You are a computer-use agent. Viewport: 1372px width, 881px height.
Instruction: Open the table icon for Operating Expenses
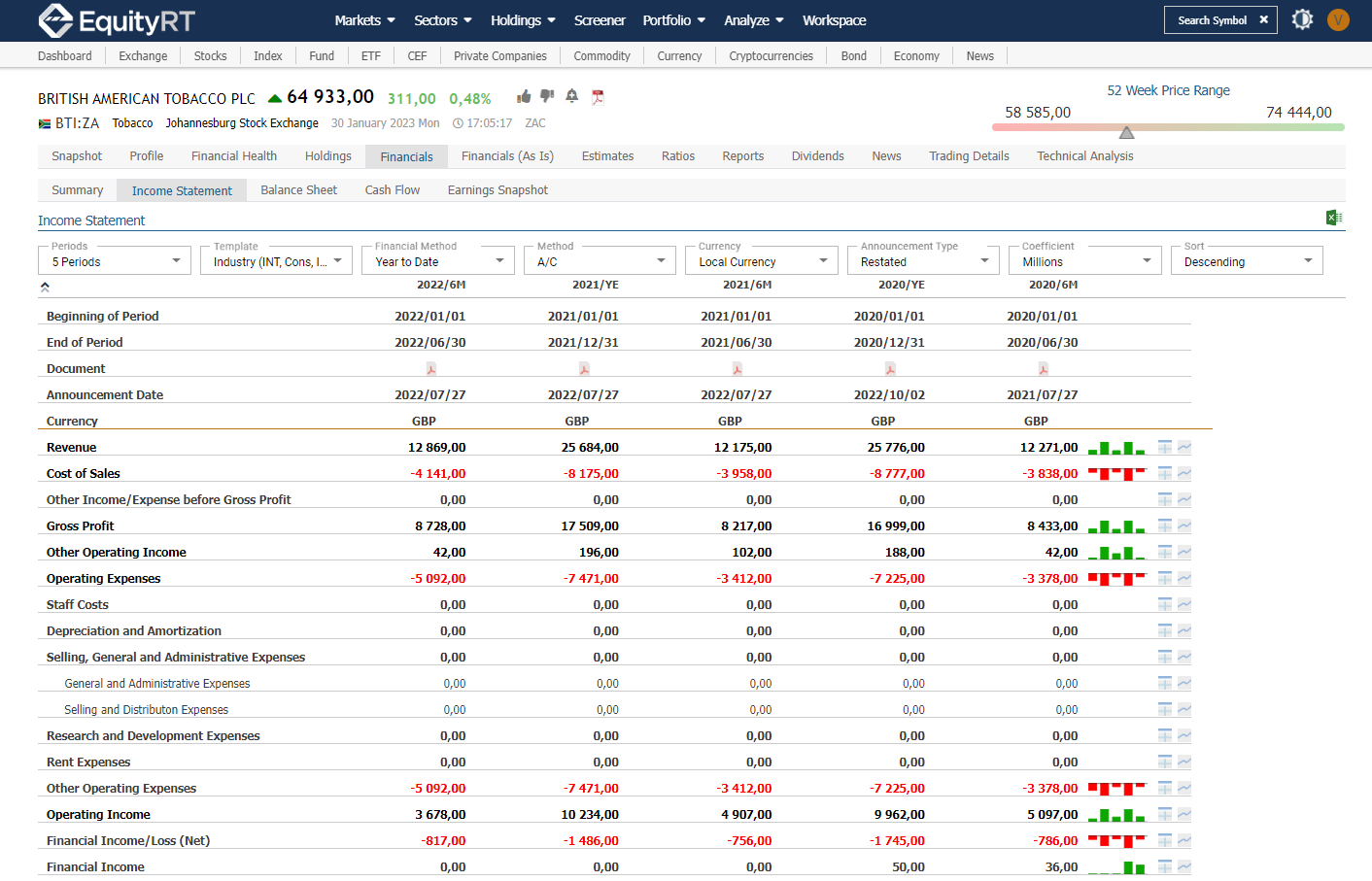click(1165, 578)
